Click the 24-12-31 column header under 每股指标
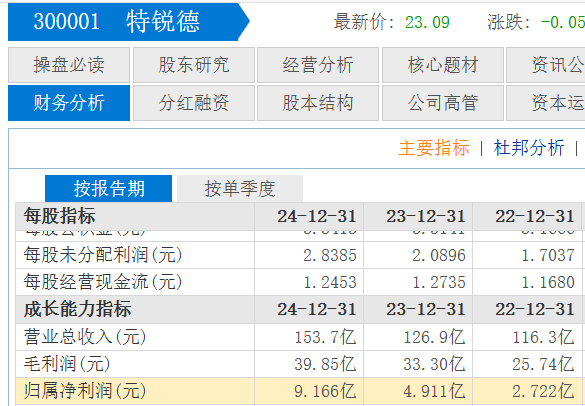The image size is (585, 406). click(317, 216)
